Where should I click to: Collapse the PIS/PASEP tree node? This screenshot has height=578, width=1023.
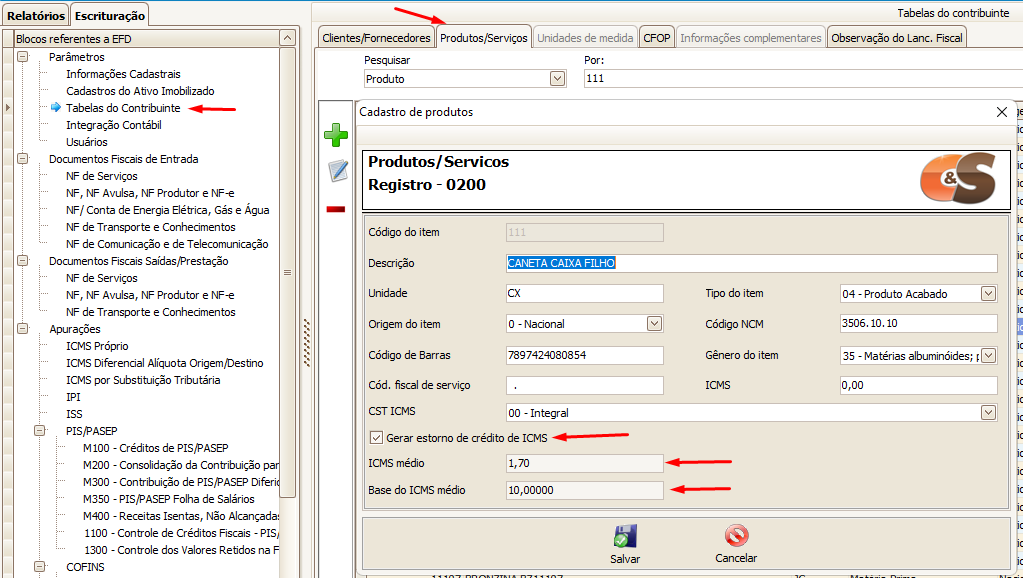click(x=39, y=431)
